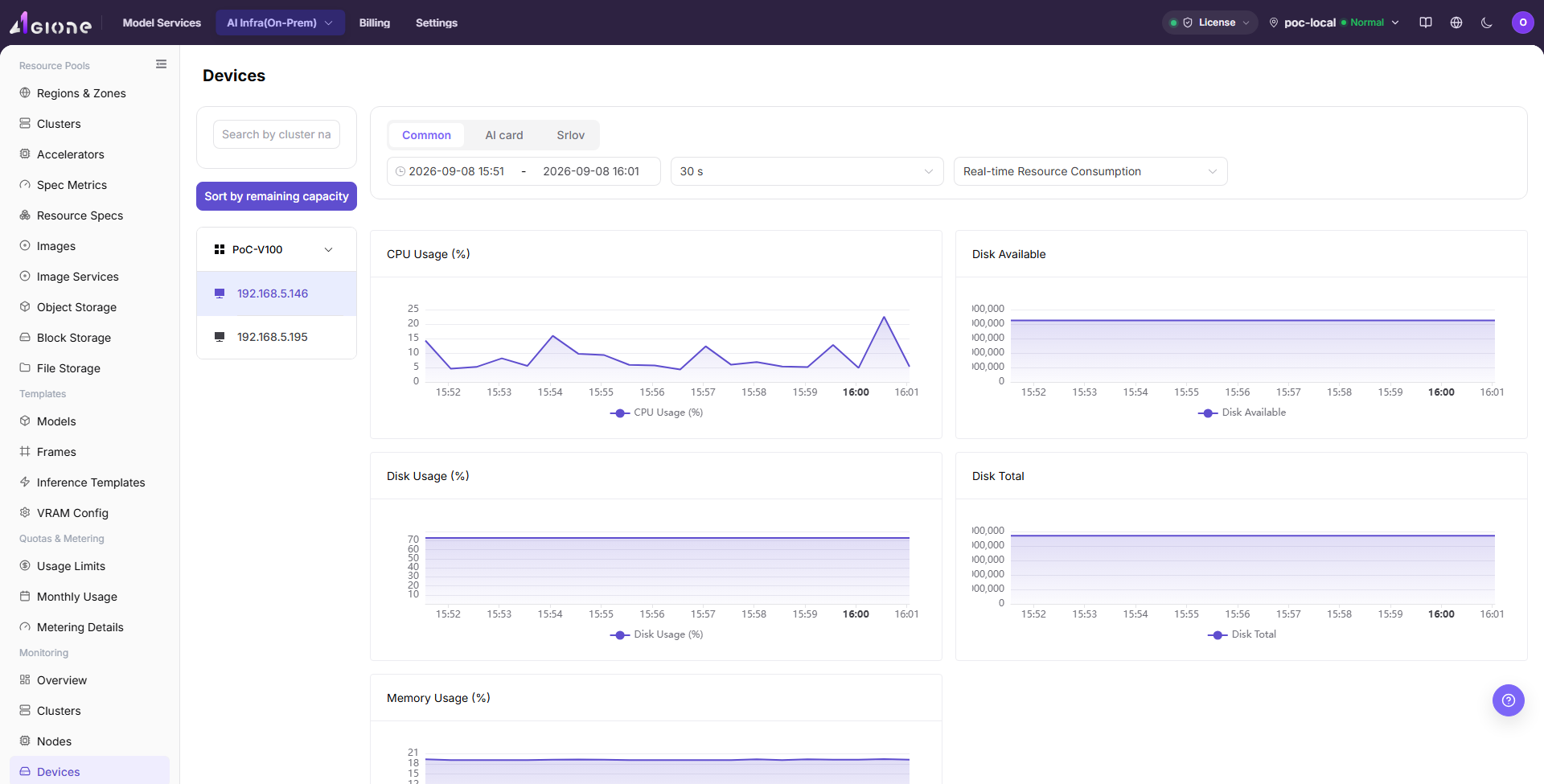Collapse the sidebar menu icon
1544x784 pixels.
click(162, 64)
